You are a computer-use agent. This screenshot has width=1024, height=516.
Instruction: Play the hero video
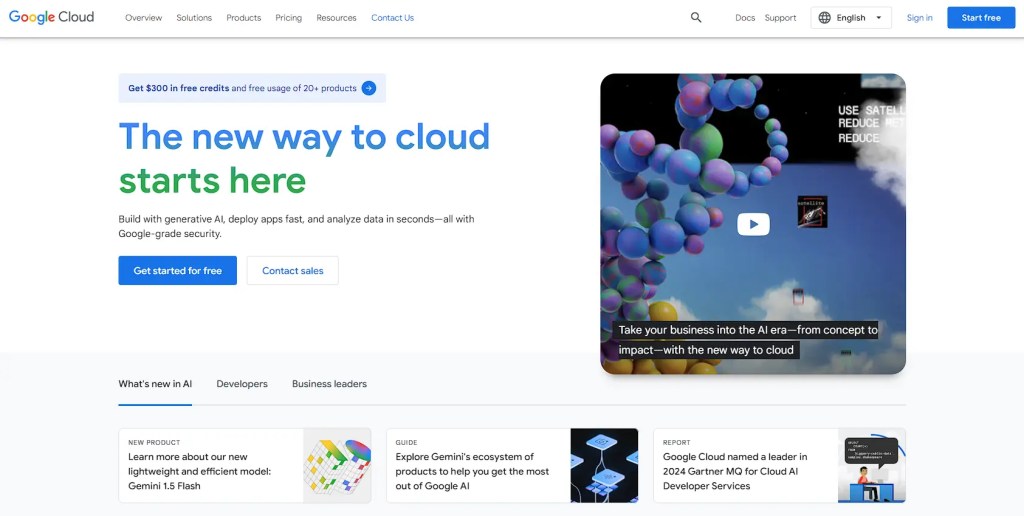pos(753,224)
